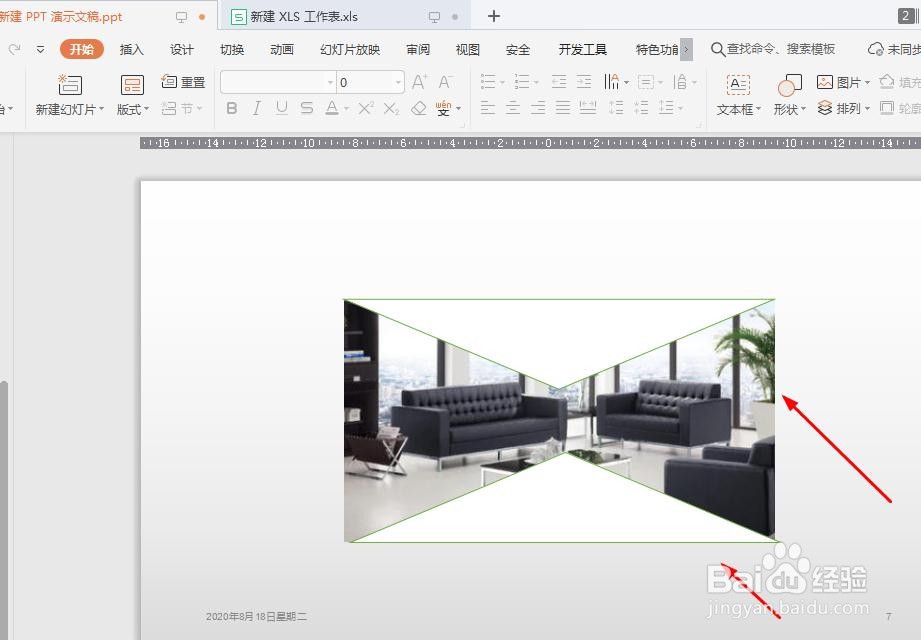This screenshot has height=640, width=921.
Task: Click the increase indent icon
Action: pos(584,82)
